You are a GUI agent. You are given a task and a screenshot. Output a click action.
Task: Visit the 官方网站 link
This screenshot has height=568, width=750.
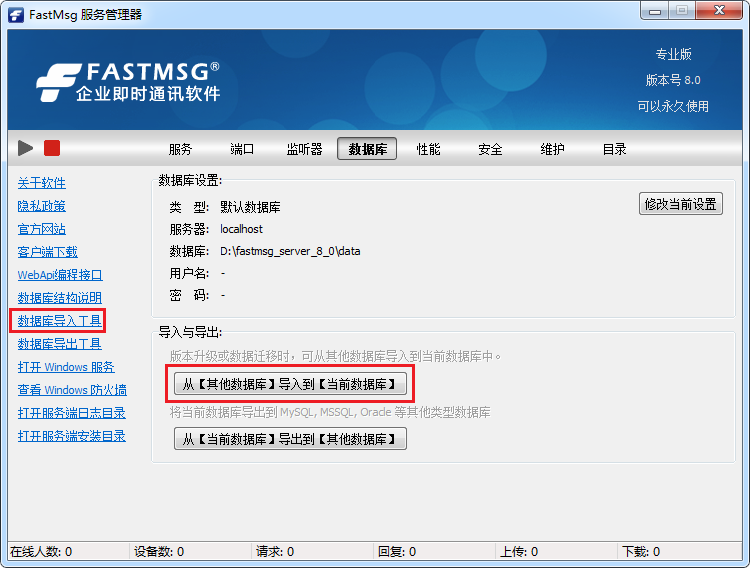click(42, 229)
